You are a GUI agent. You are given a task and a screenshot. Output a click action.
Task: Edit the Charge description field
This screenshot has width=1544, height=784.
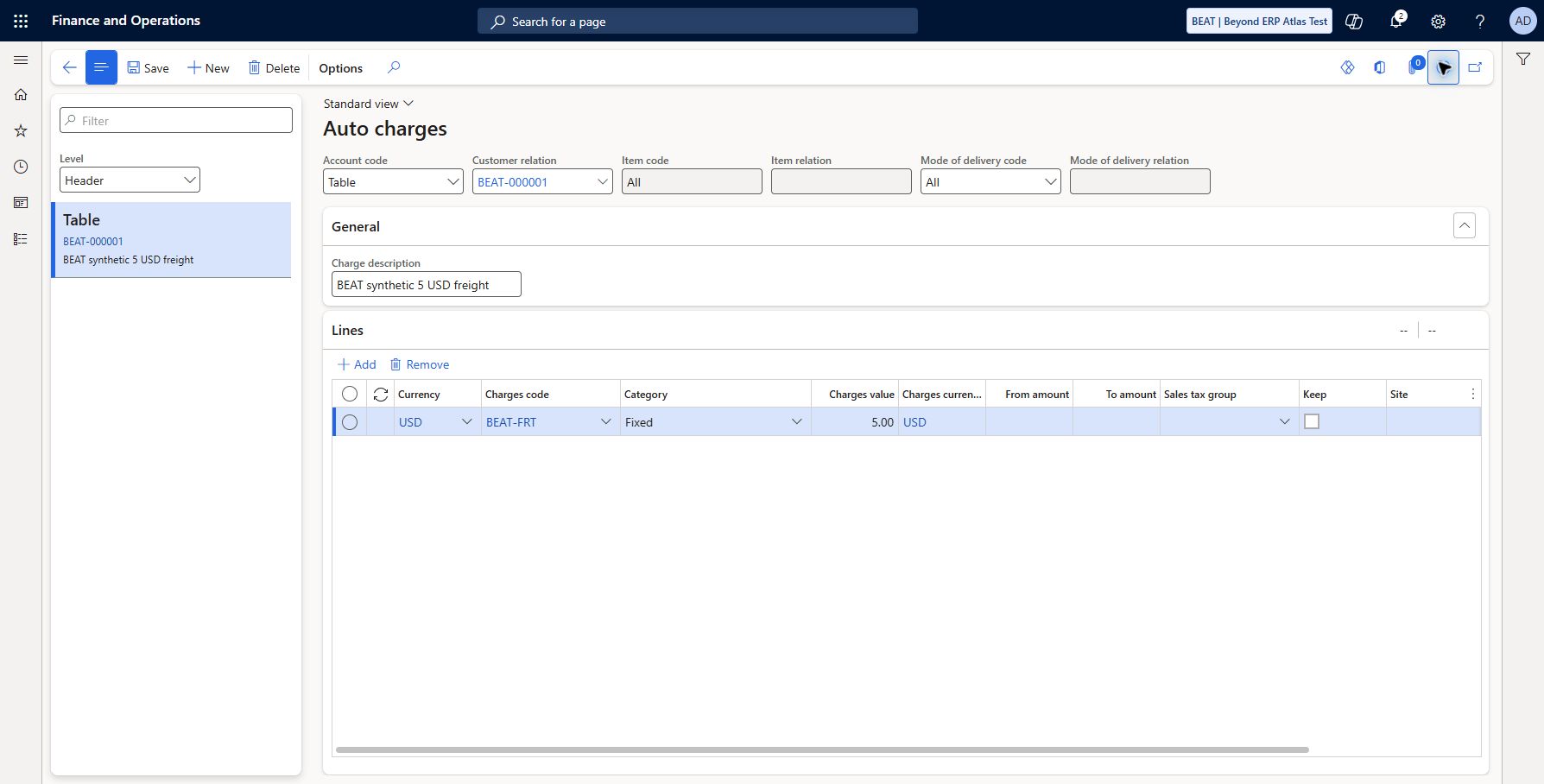pyautogui.click(x=427, y=284)
